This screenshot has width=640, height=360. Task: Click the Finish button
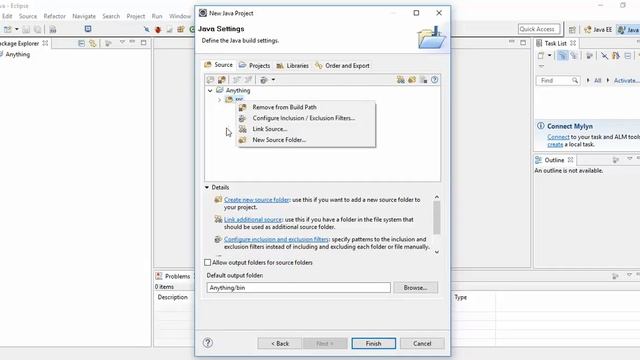tap(373, 344)
